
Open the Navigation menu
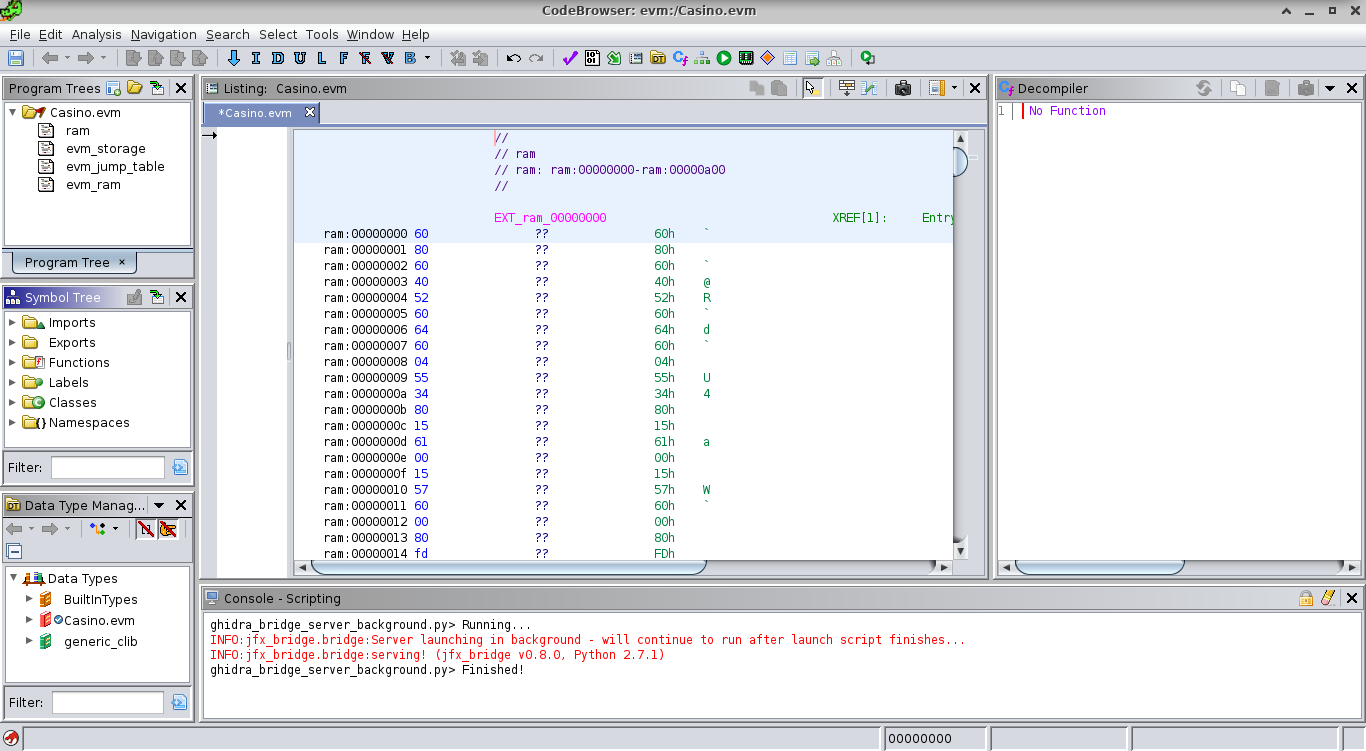(x=164, y=34)
